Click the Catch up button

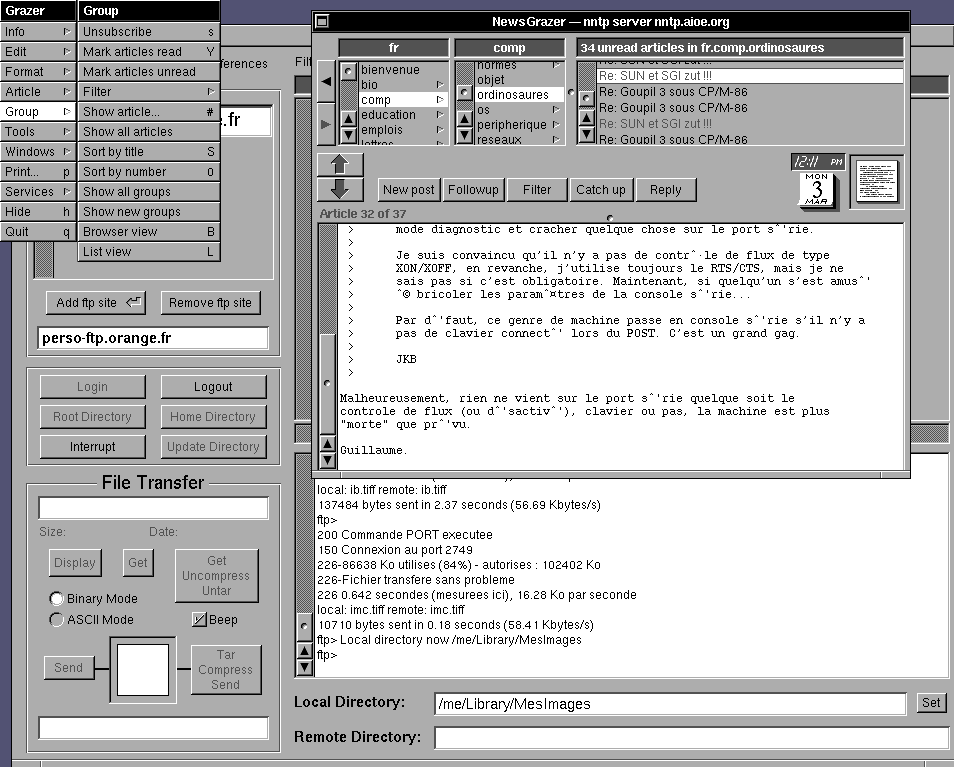point(601,190)
